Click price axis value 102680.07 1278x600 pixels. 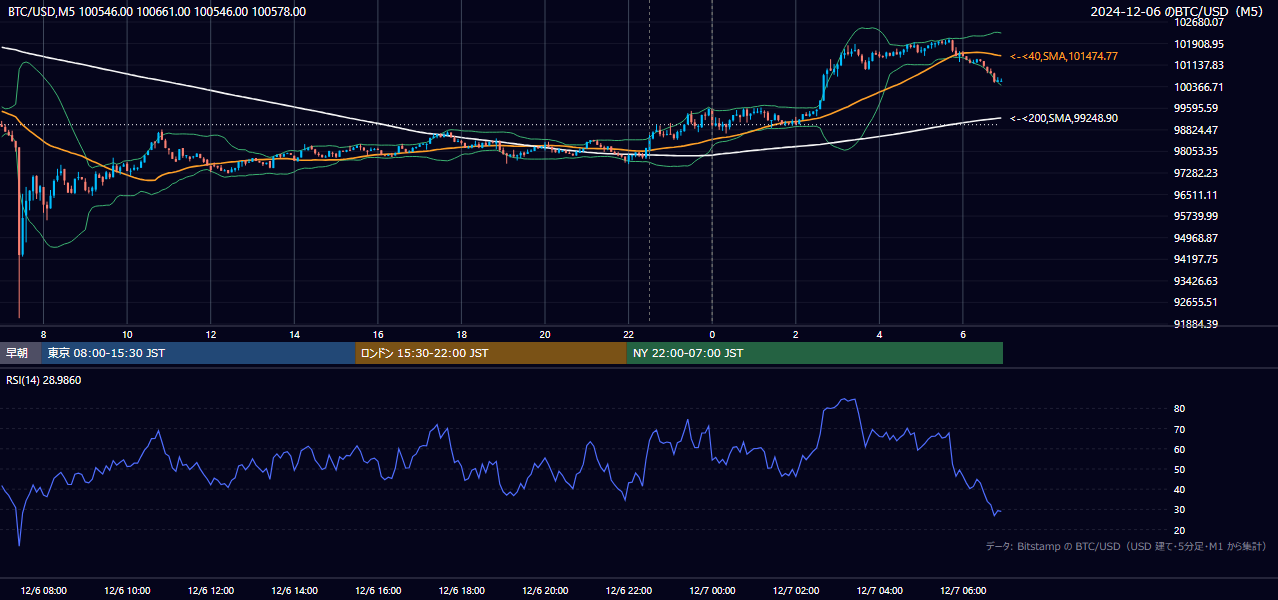tap(1198, 22)
